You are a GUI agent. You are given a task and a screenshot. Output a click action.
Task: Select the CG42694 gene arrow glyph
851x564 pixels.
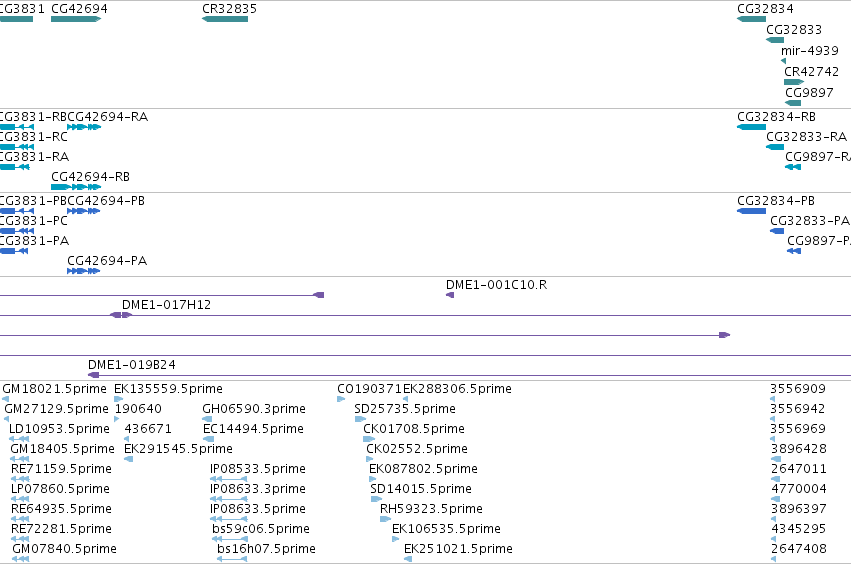coord(76,19)
